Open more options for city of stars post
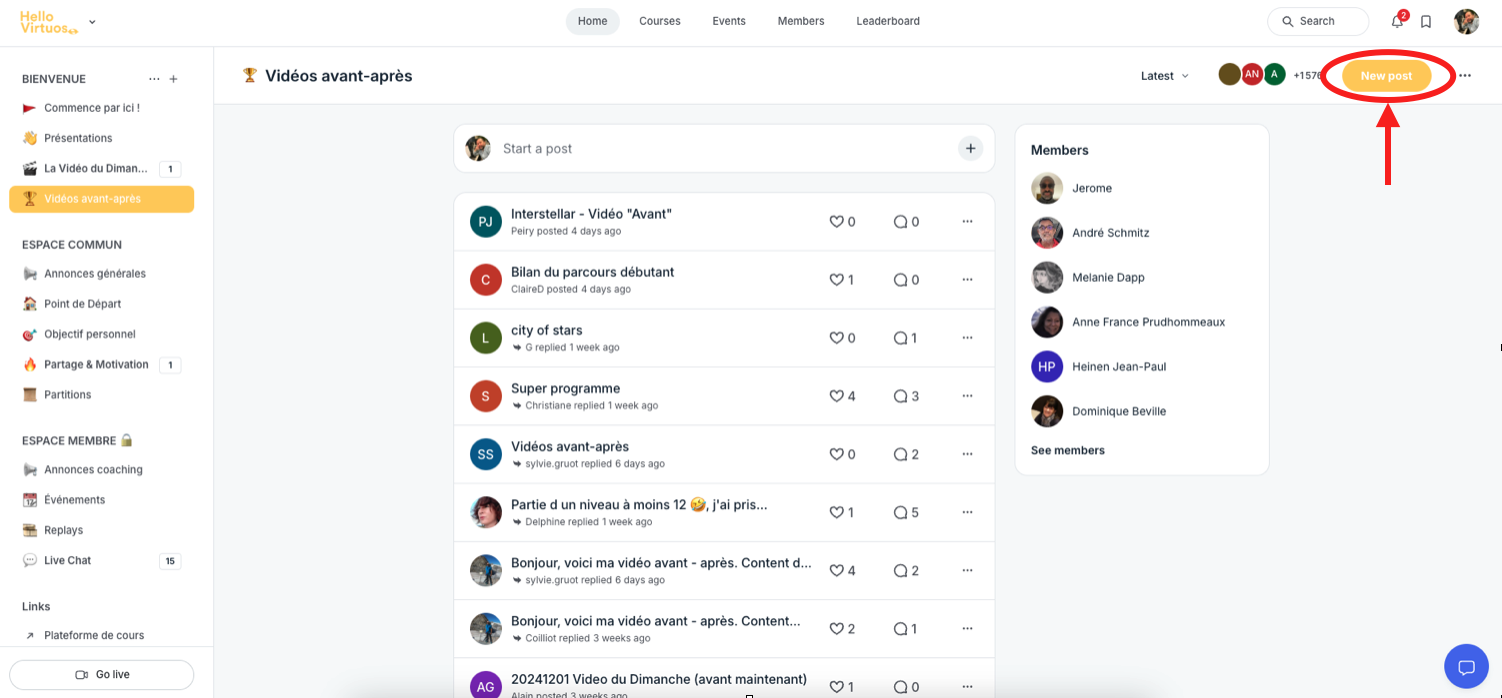This screenshot has width=1502, height=698. click(x=967, y=338)
